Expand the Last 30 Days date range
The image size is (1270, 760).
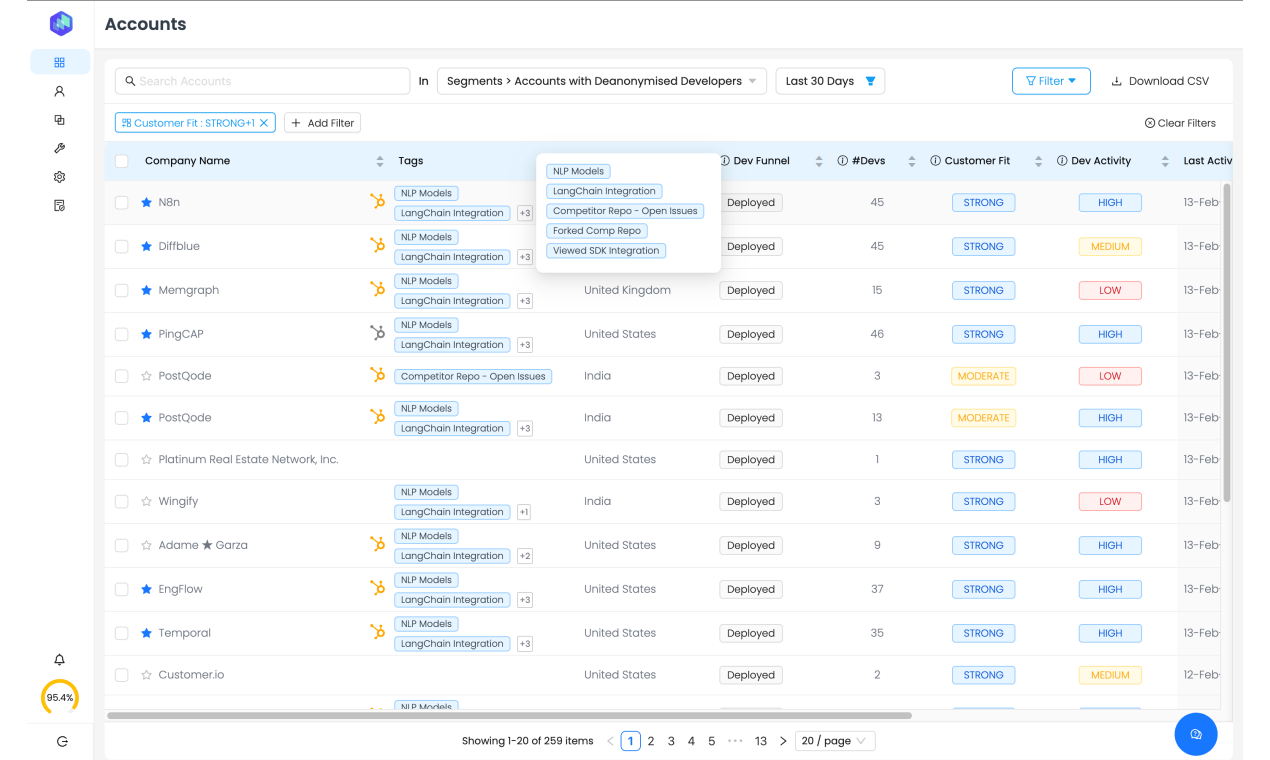pyautogui.click(x=829, y=81)
